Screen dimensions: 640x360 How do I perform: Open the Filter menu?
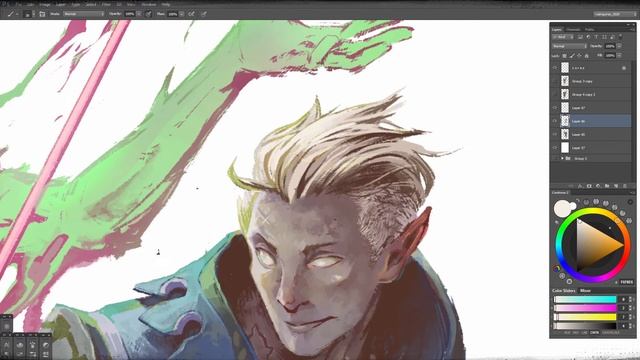[106, 4]
